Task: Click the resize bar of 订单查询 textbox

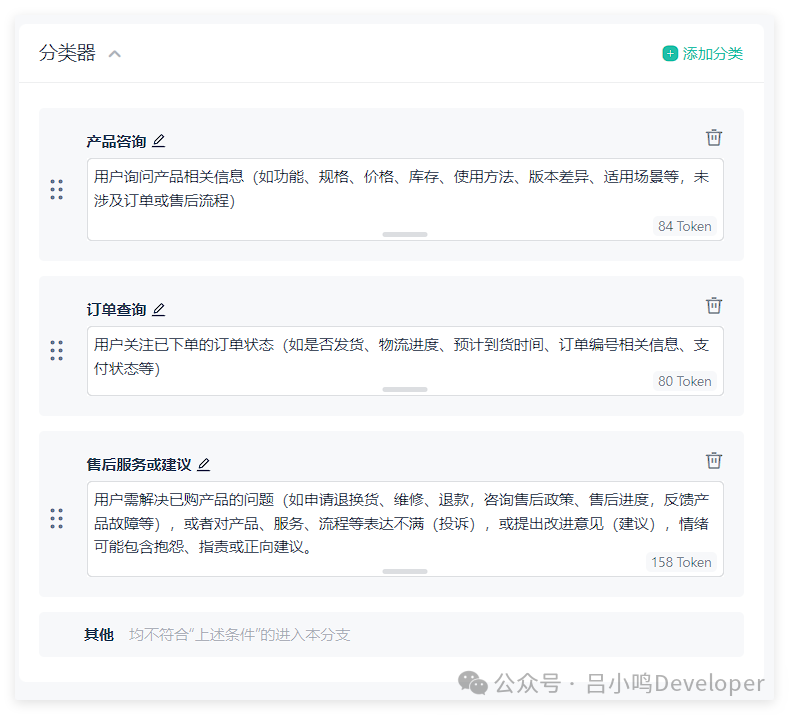Action: click(x=405, y=389)
